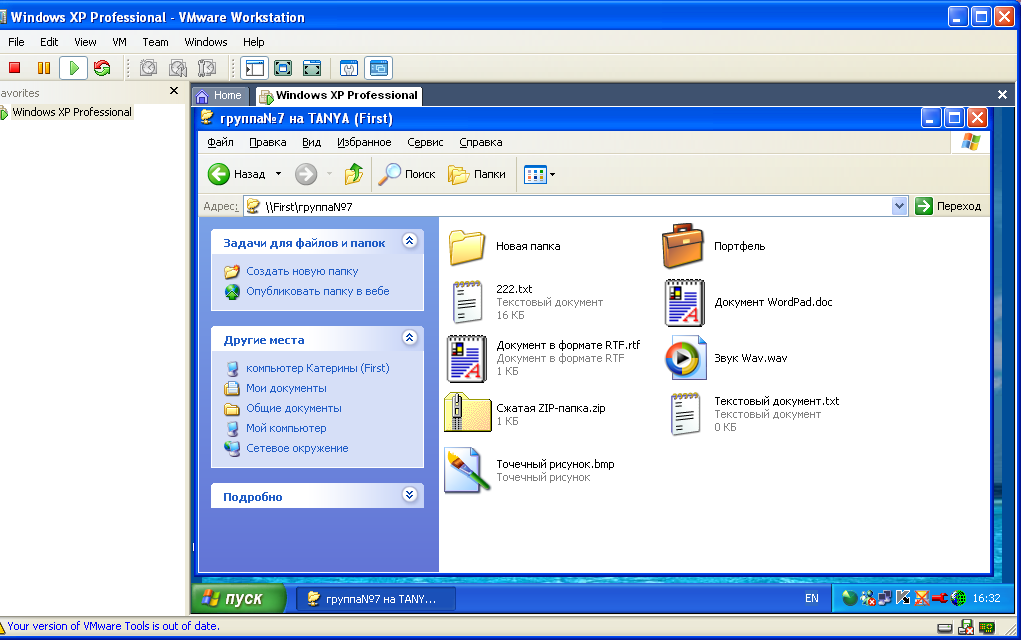Click the address field \\First\группа№7
The height and width of the screenshot is (640, 1021).
point(568,206)
